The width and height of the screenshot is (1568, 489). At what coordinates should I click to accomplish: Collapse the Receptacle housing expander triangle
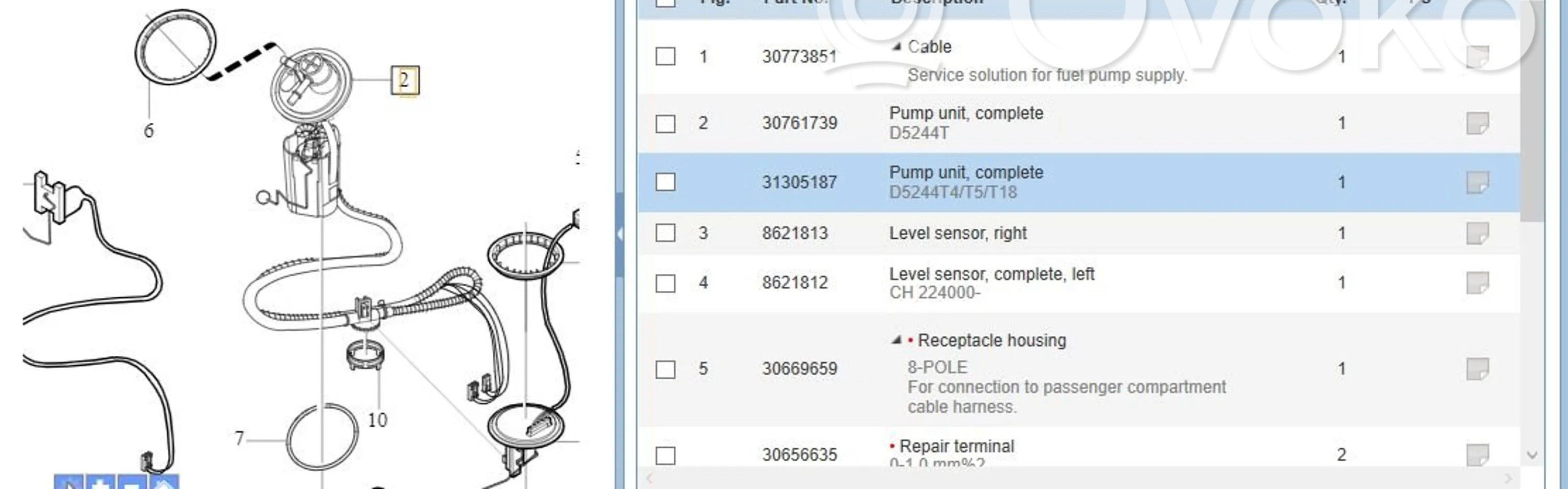coord(896,340)
